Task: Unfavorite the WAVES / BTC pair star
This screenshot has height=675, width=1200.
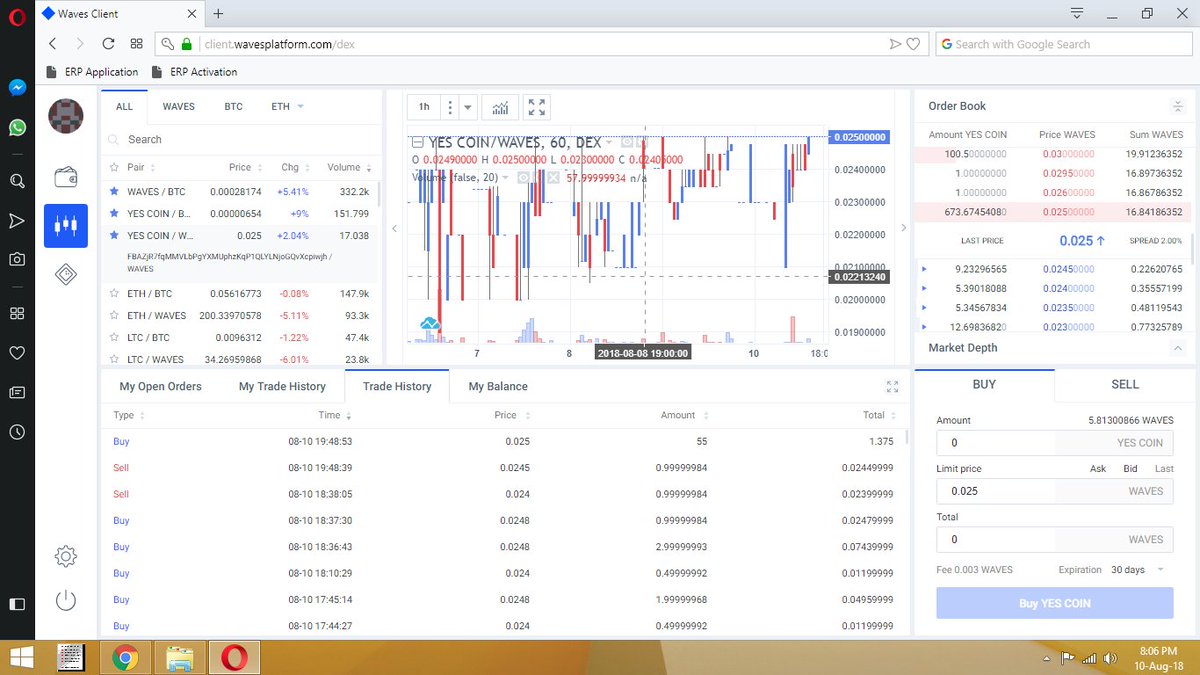Action: point(114,191)
